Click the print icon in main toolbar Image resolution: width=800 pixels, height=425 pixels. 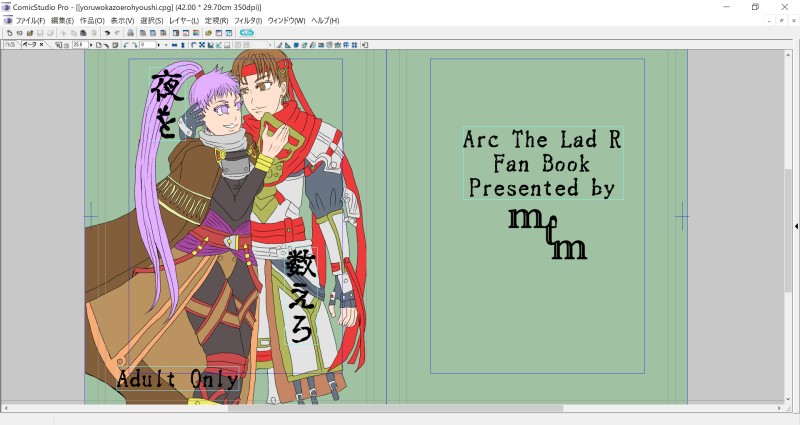point(130,33)
